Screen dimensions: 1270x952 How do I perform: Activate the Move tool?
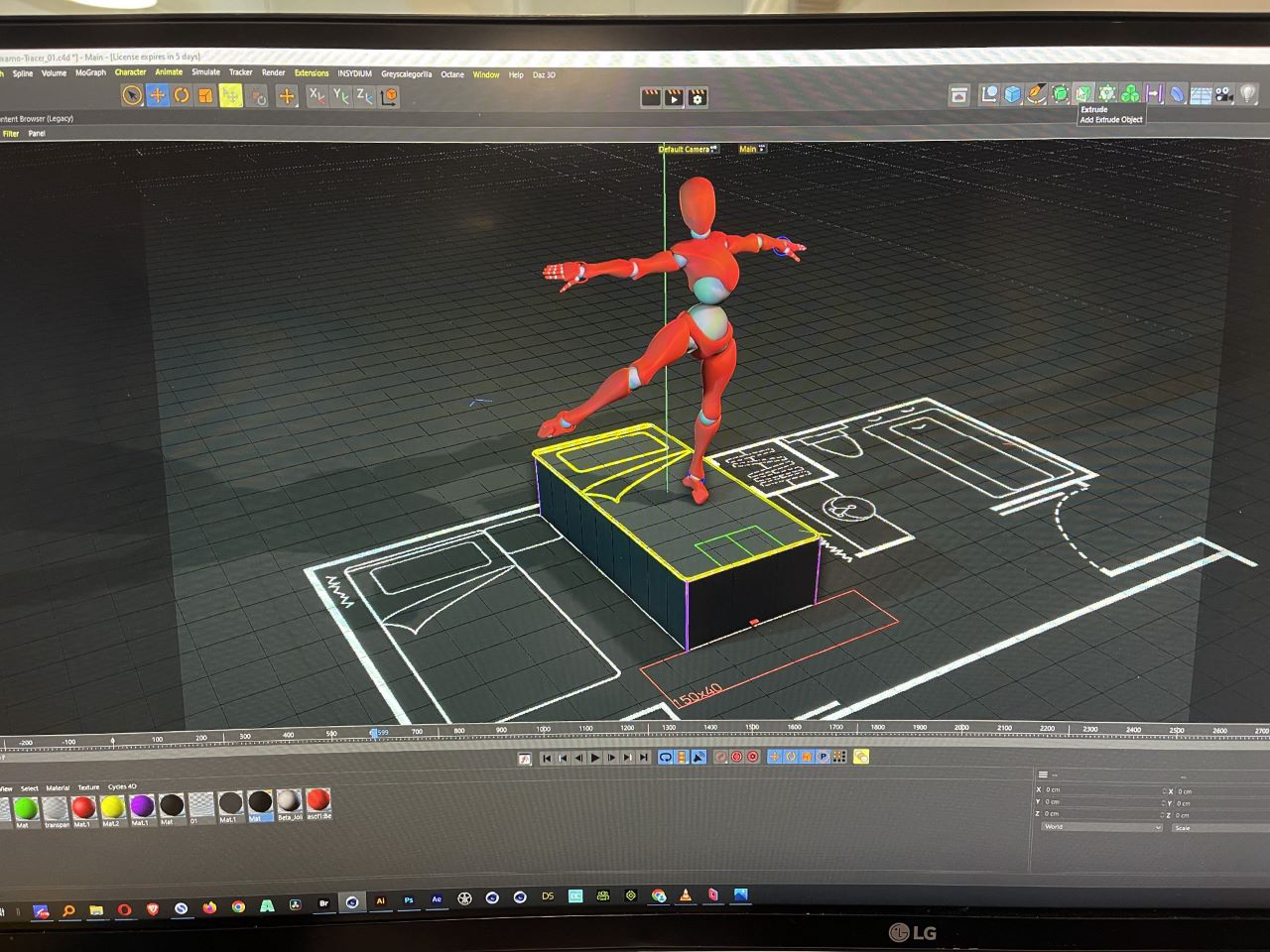click(157, 95)
